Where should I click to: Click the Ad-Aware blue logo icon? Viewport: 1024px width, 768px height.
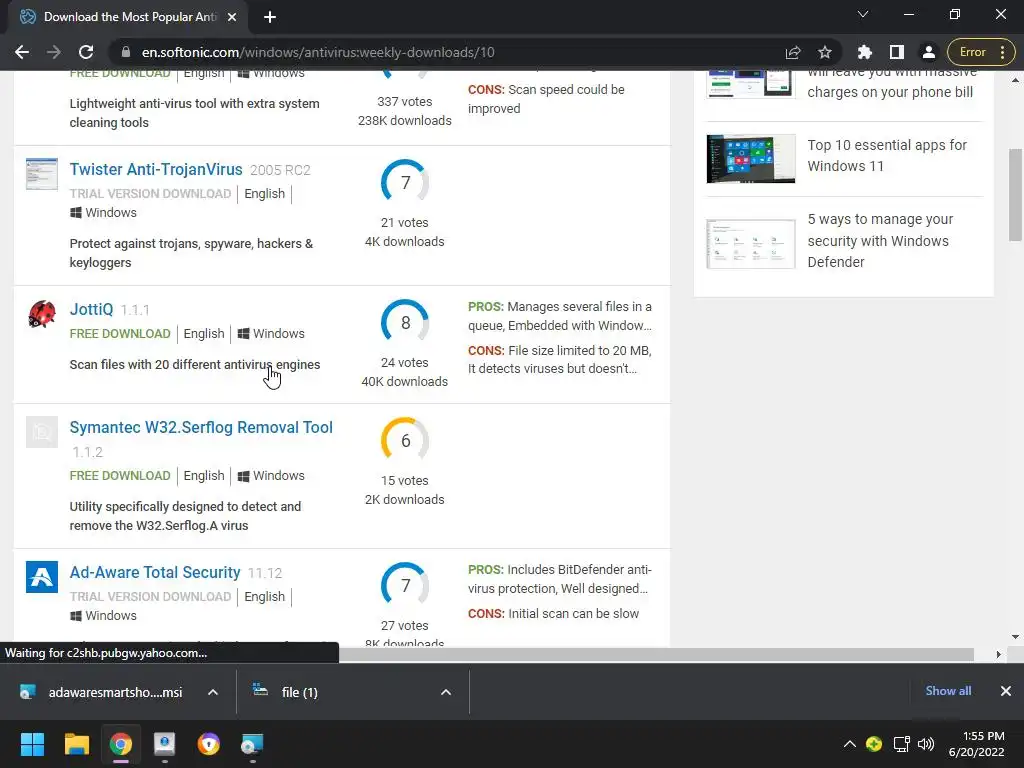[x=42, y=577]
